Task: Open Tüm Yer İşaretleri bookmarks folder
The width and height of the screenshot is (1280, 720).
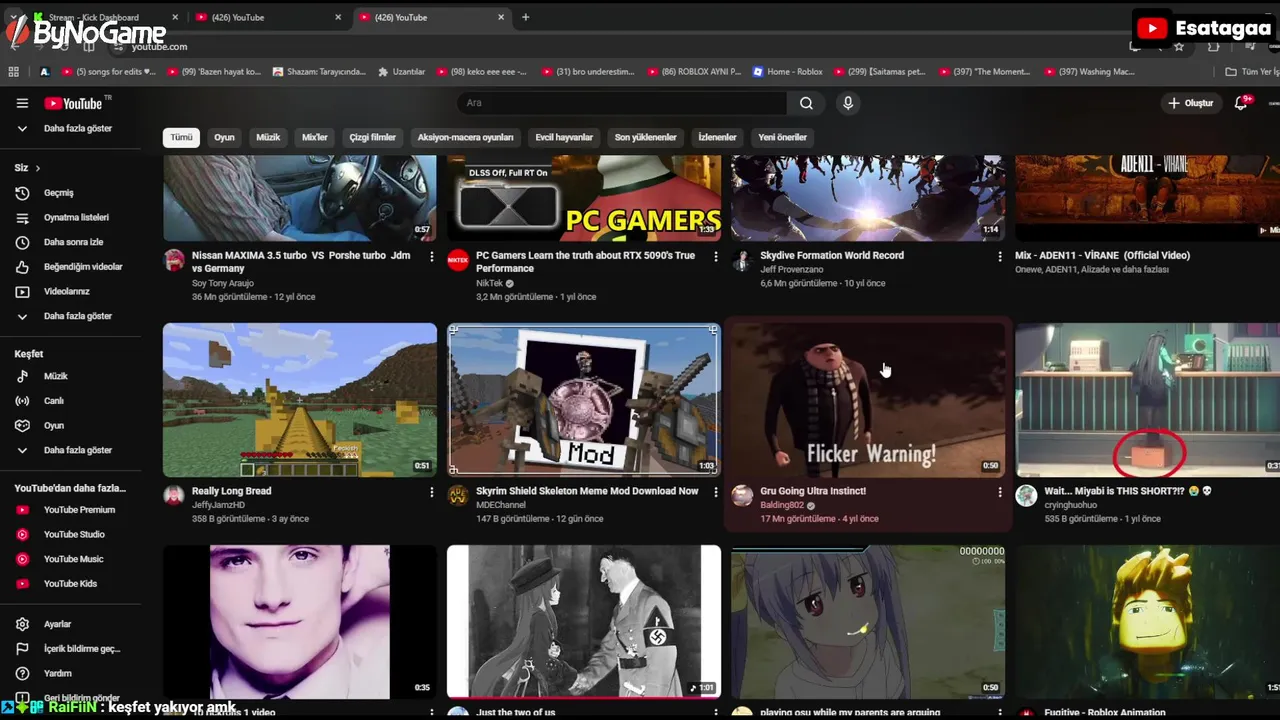Action: (1252, 72)
